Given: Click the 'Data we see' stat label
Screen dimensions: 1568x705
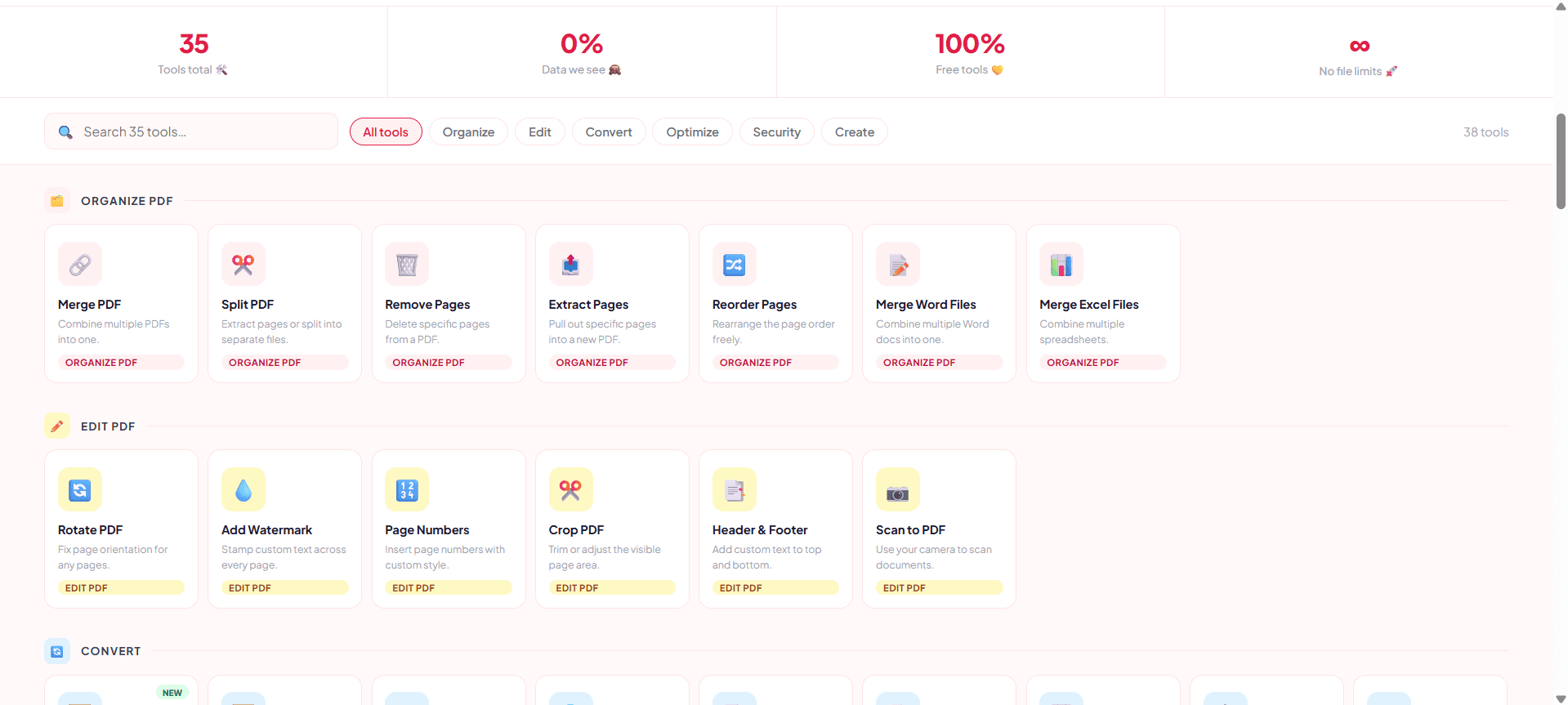Looking at the screenshot, I should pos(581,69).
